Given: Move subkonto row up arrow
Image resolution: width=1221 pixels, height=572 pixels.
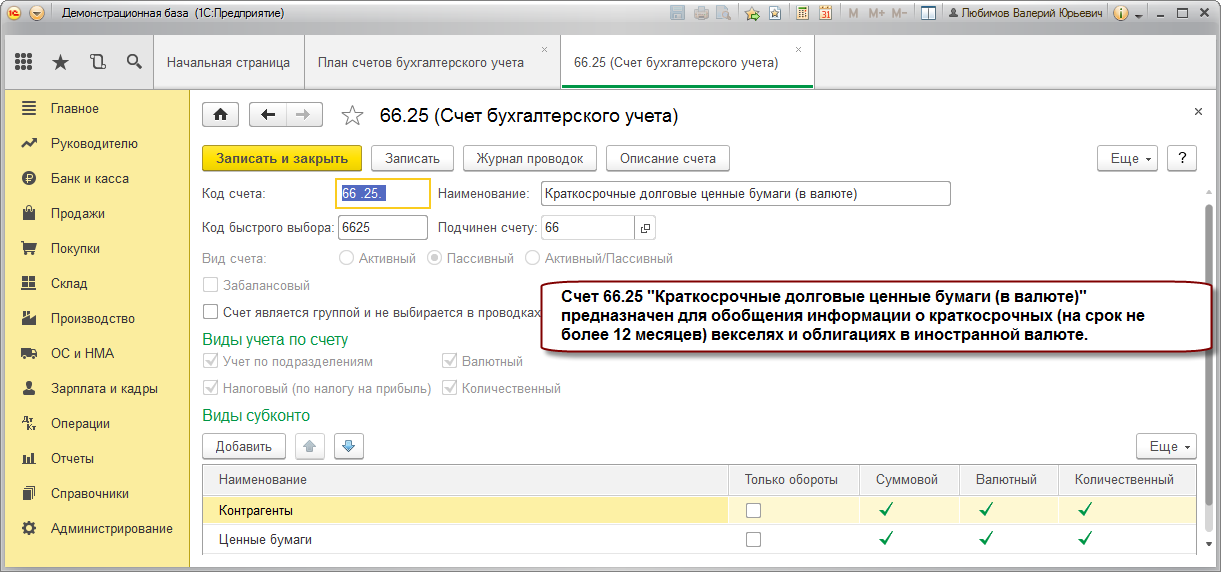Looking at the screenshot, I should pos(310,446).
